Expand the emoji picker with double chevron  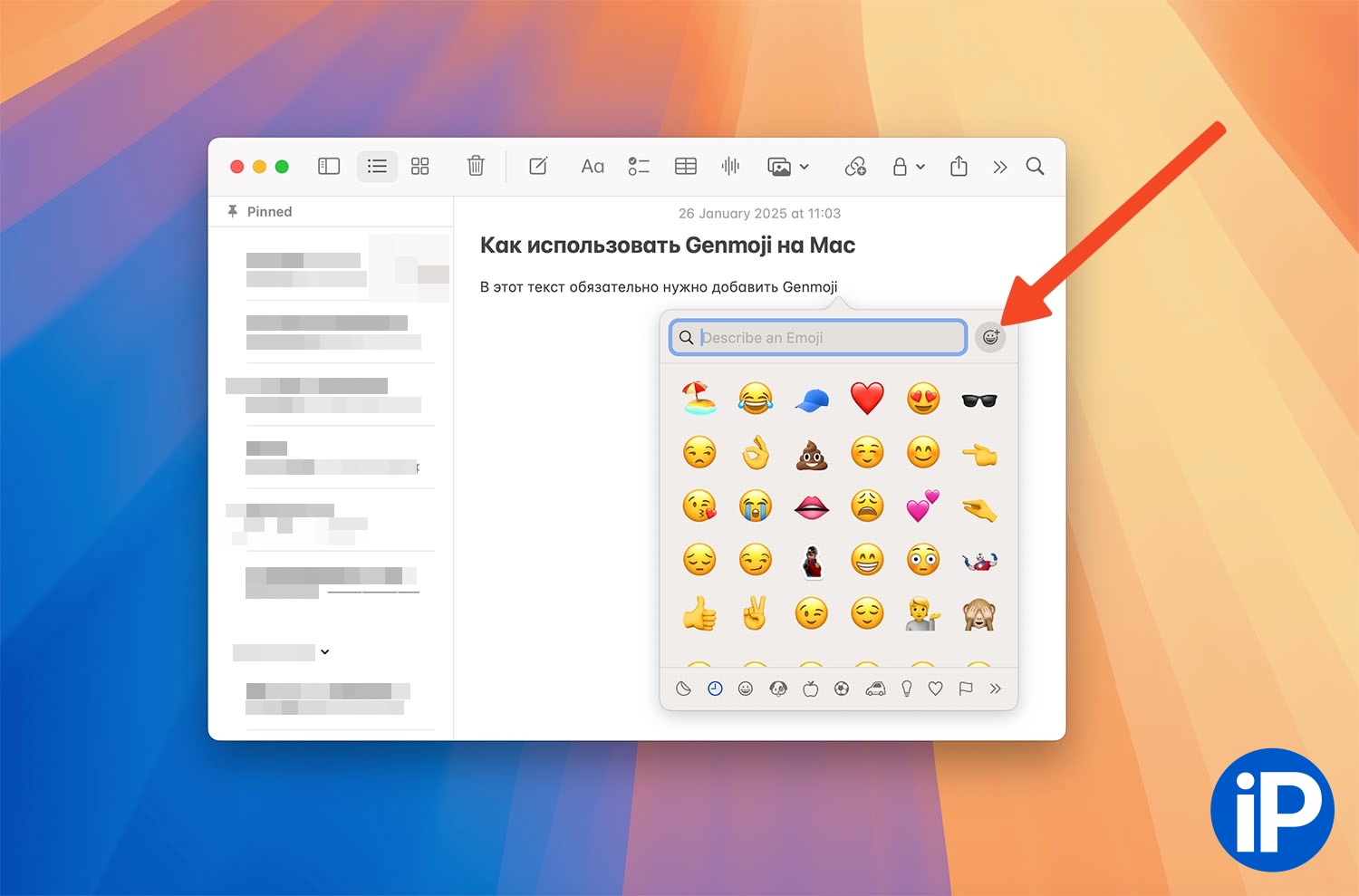pyautogui.click(x=996, y=689)
